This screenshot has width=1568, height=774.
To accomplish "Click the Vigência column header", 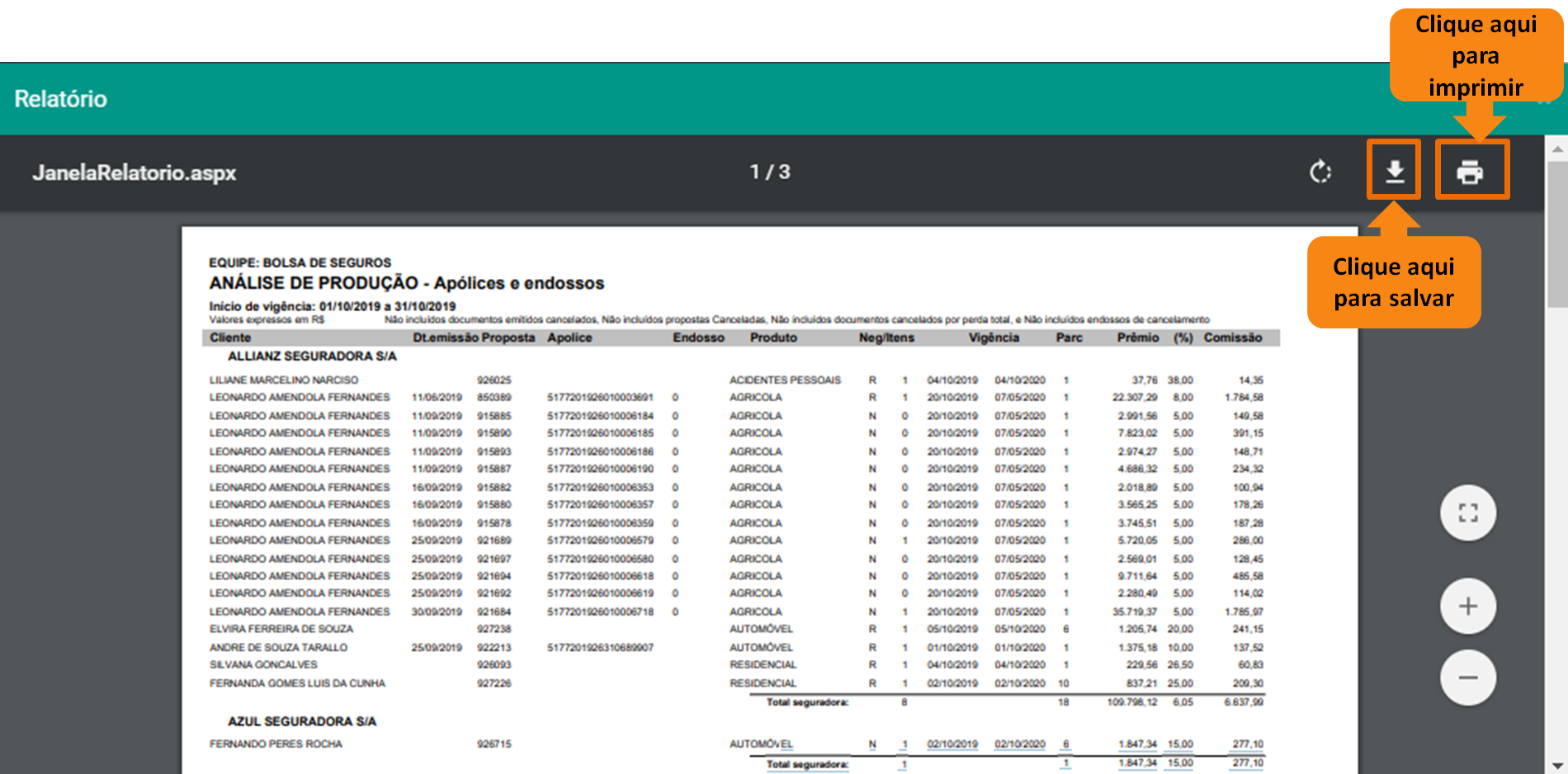I will click(994, 337).
